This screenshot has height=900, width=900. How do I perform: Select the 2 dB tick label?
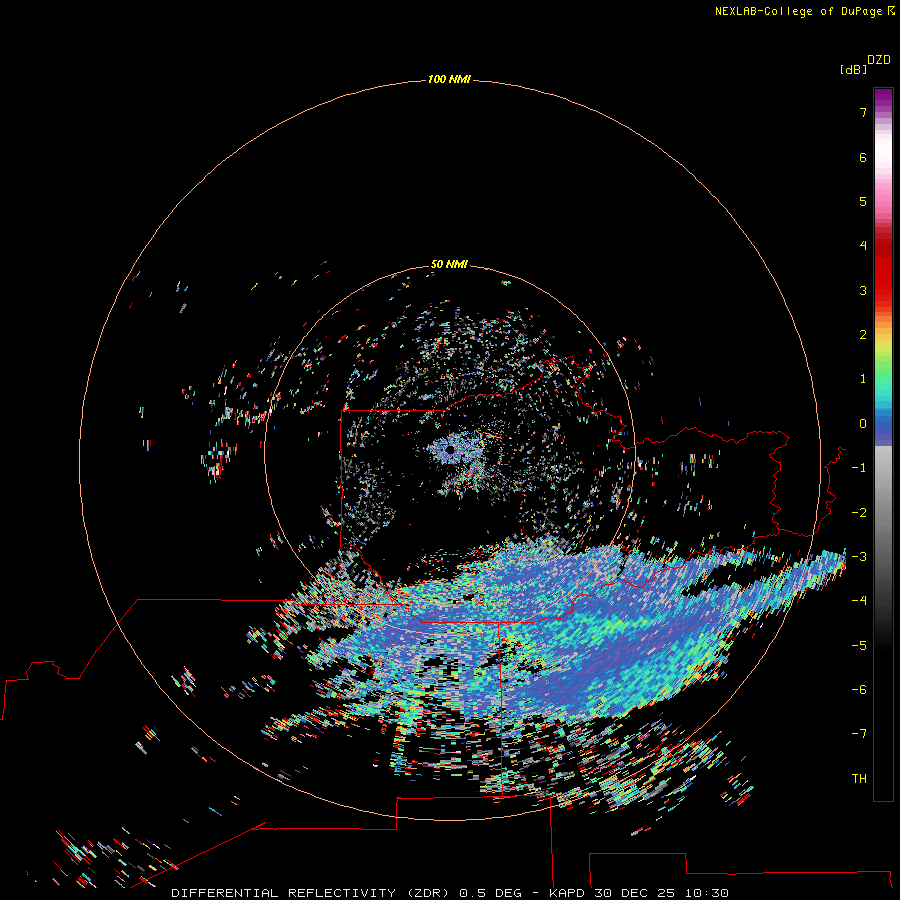[863, 335]
